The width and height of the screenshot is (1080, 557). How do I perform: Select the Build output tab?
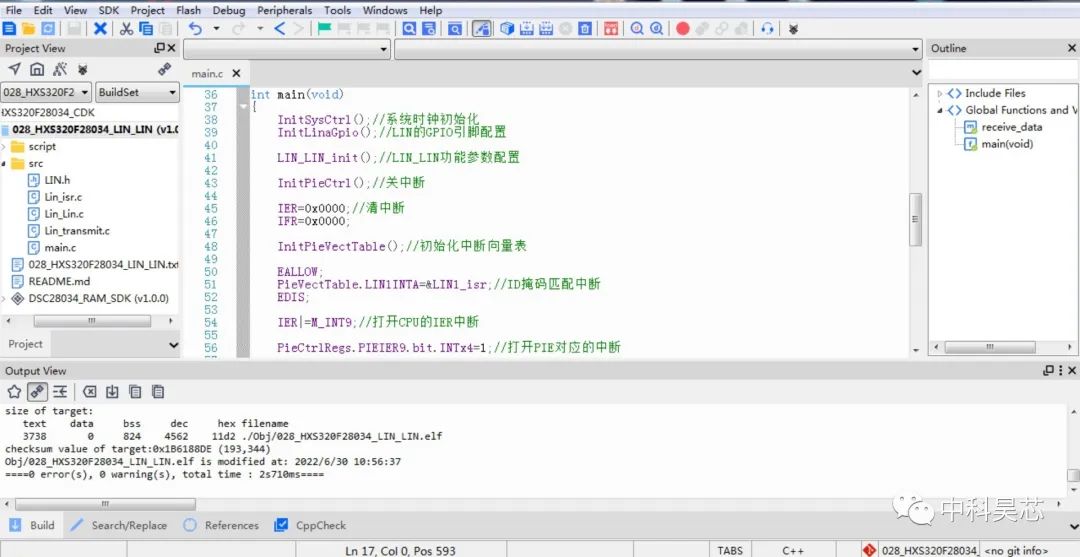click(x=32, y=525)
